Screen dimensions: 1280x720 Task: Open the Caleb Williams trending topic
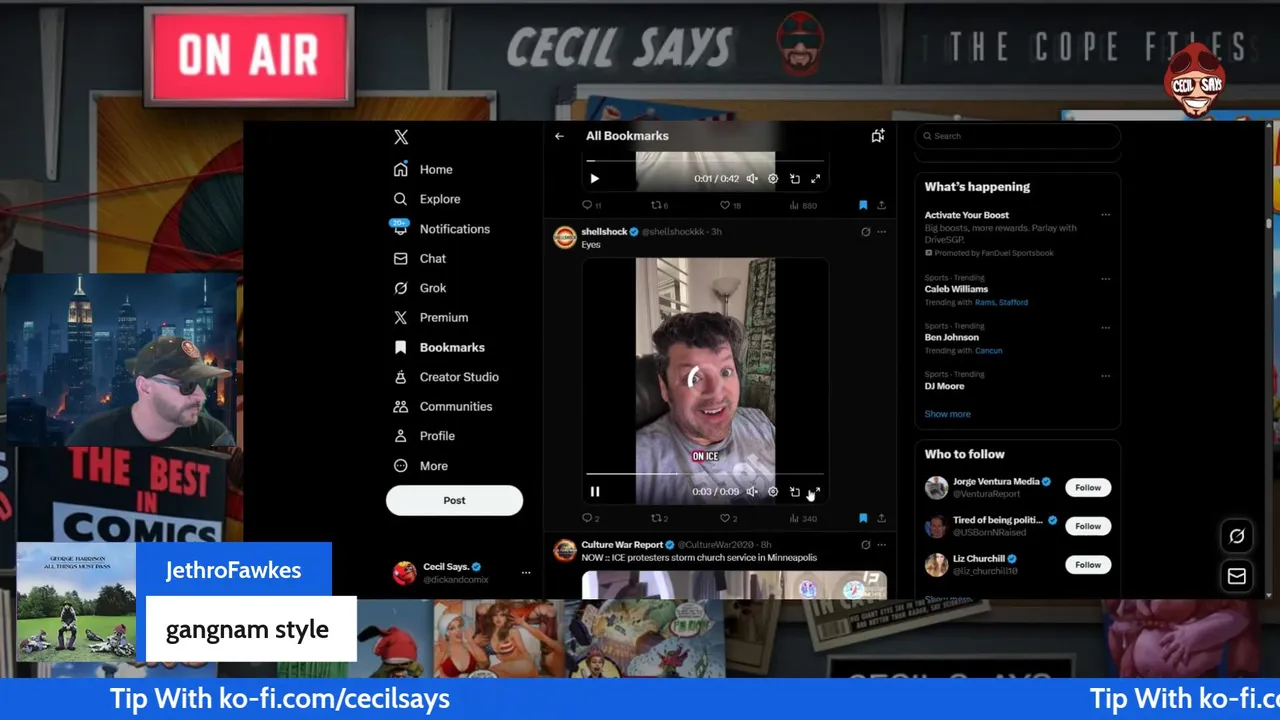[956, 289]
